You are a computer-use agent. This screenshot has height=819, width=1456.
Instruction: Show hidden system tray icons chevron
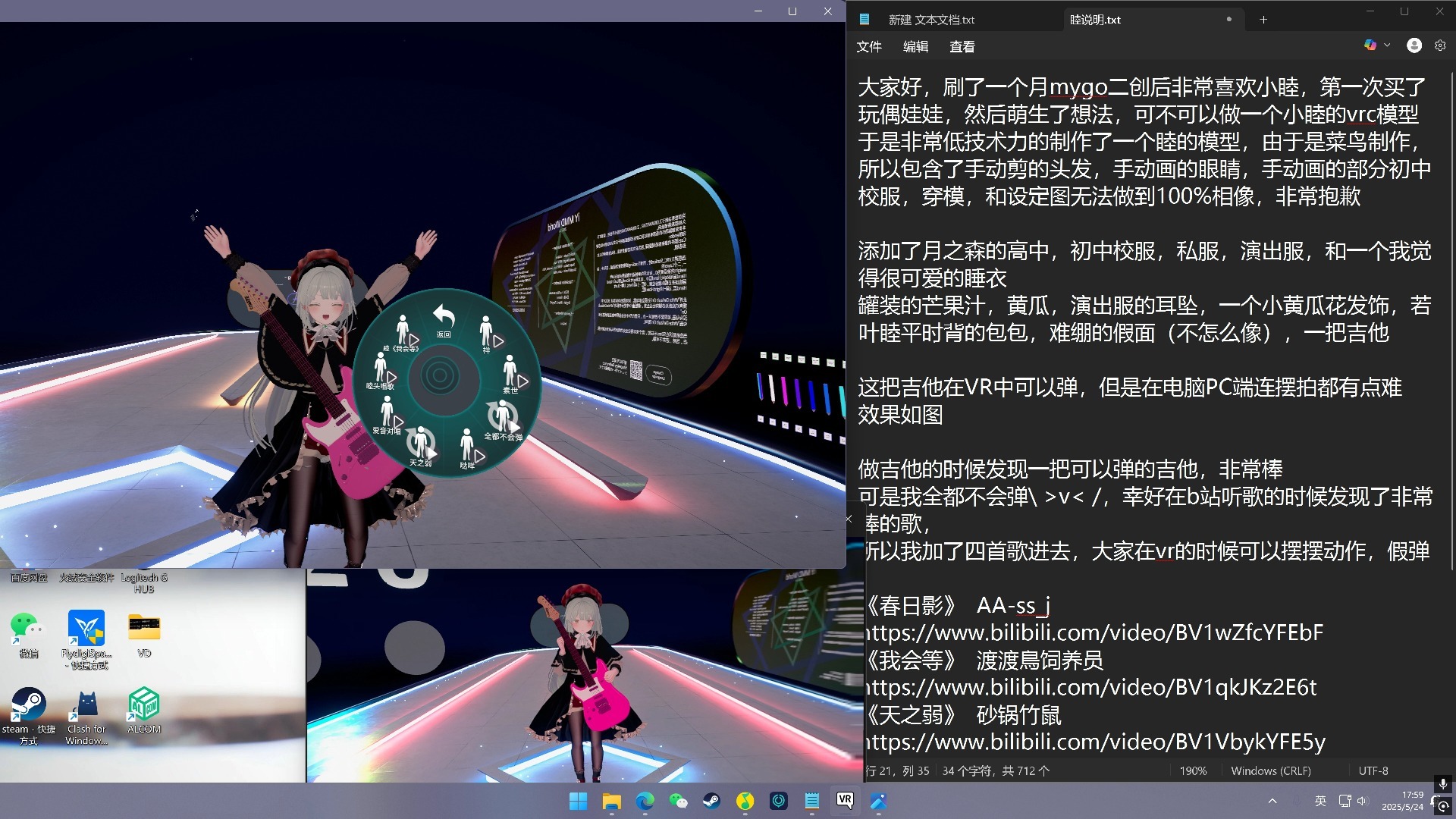(1272, 801)
